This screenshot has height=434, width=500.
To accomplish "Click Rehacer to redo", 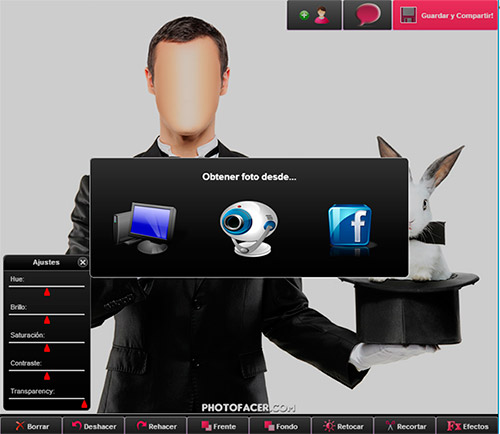I will (156, 426).
